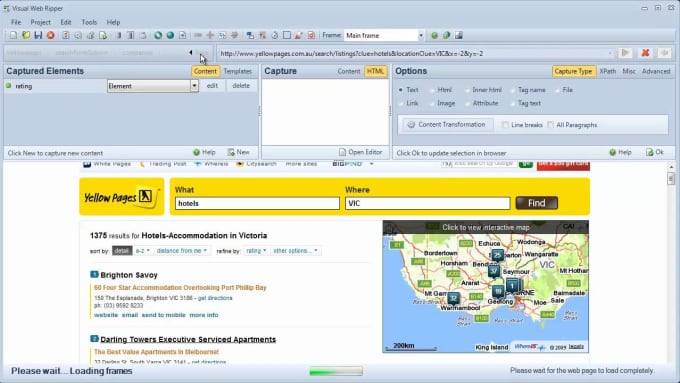Click the delete button for rating element
This screenshot has height=383, width=680.
(241, 86)
